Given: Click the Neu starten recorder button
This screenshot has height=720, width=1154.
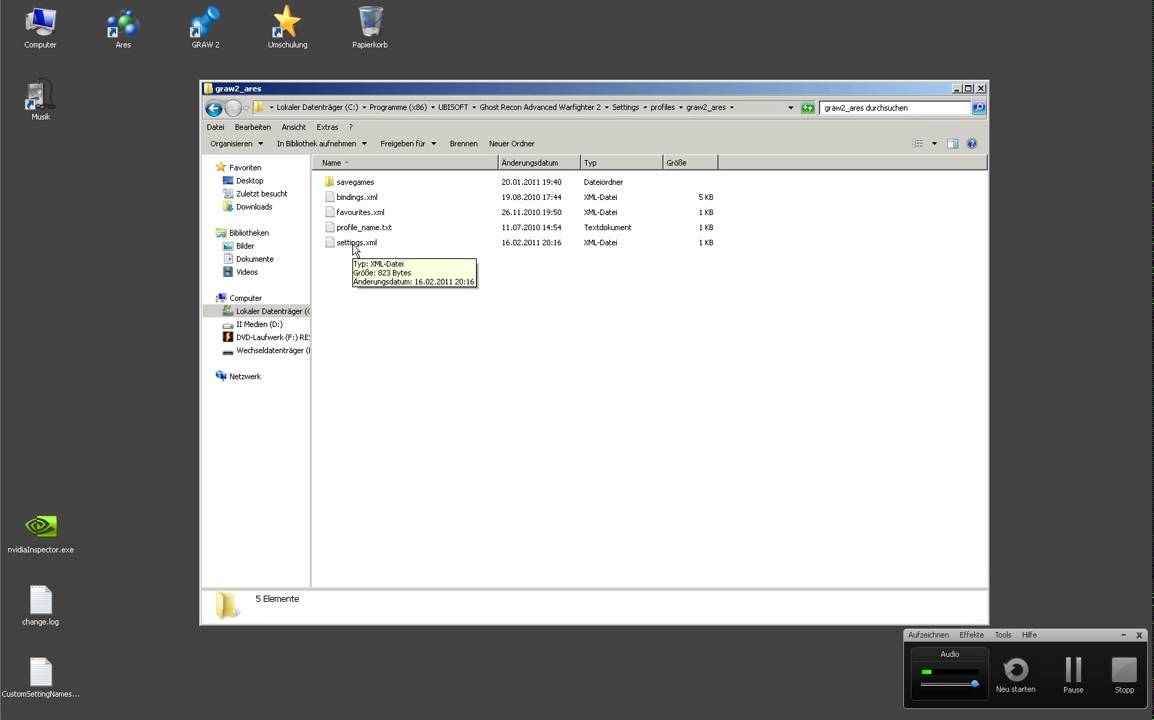Looking at the screenshot, I should 1016,675.
